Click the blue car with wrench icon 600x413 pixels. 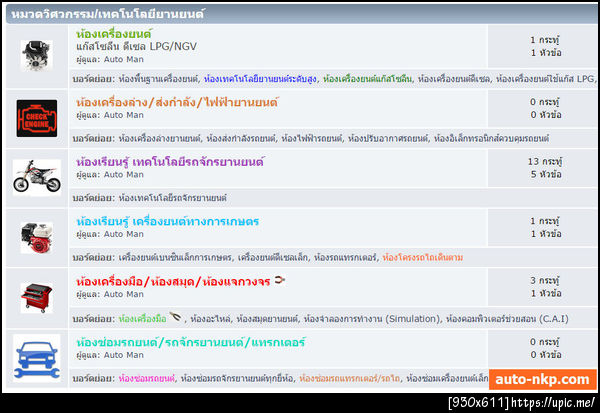[x=37, y=358]
